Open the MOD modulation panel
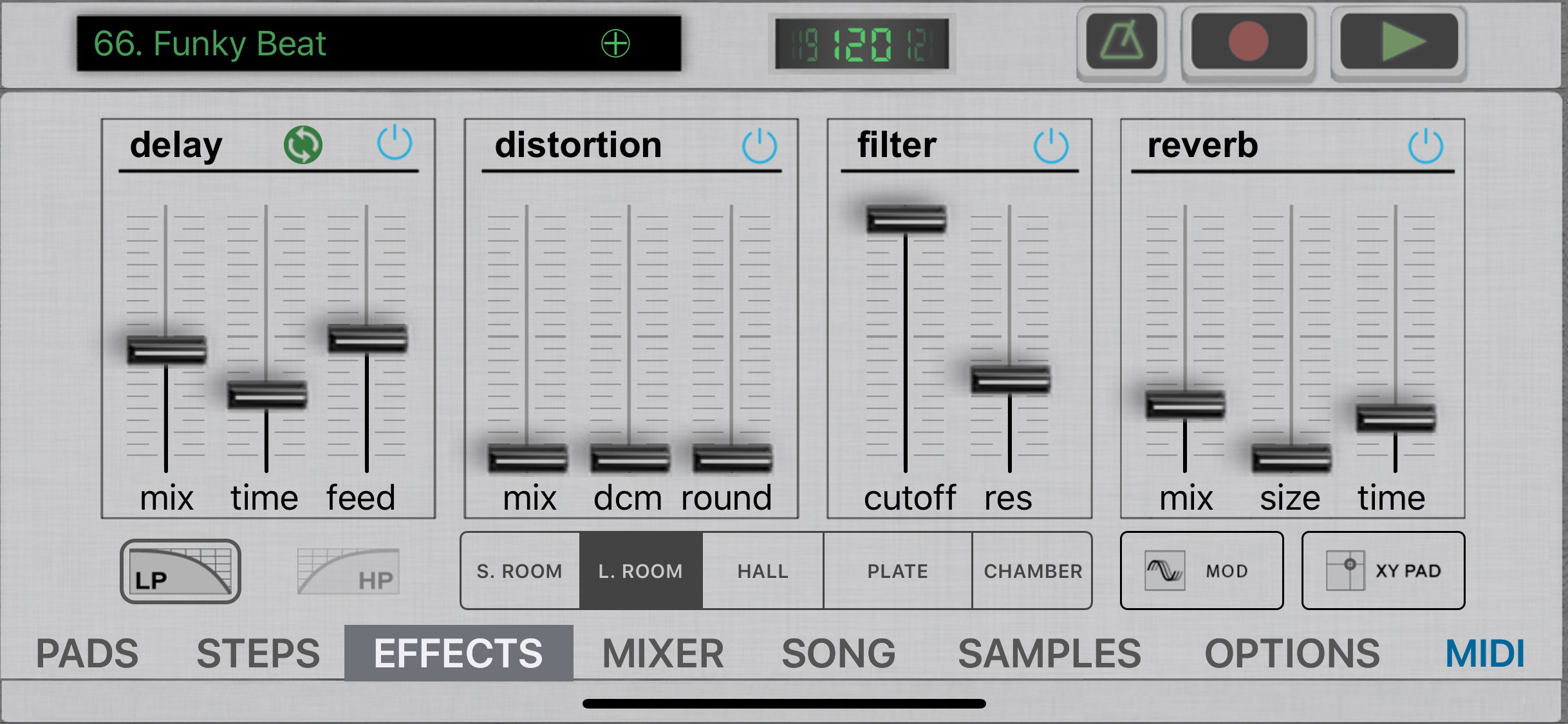This screenshot has width=1568, height=724. click(1202, 571)
